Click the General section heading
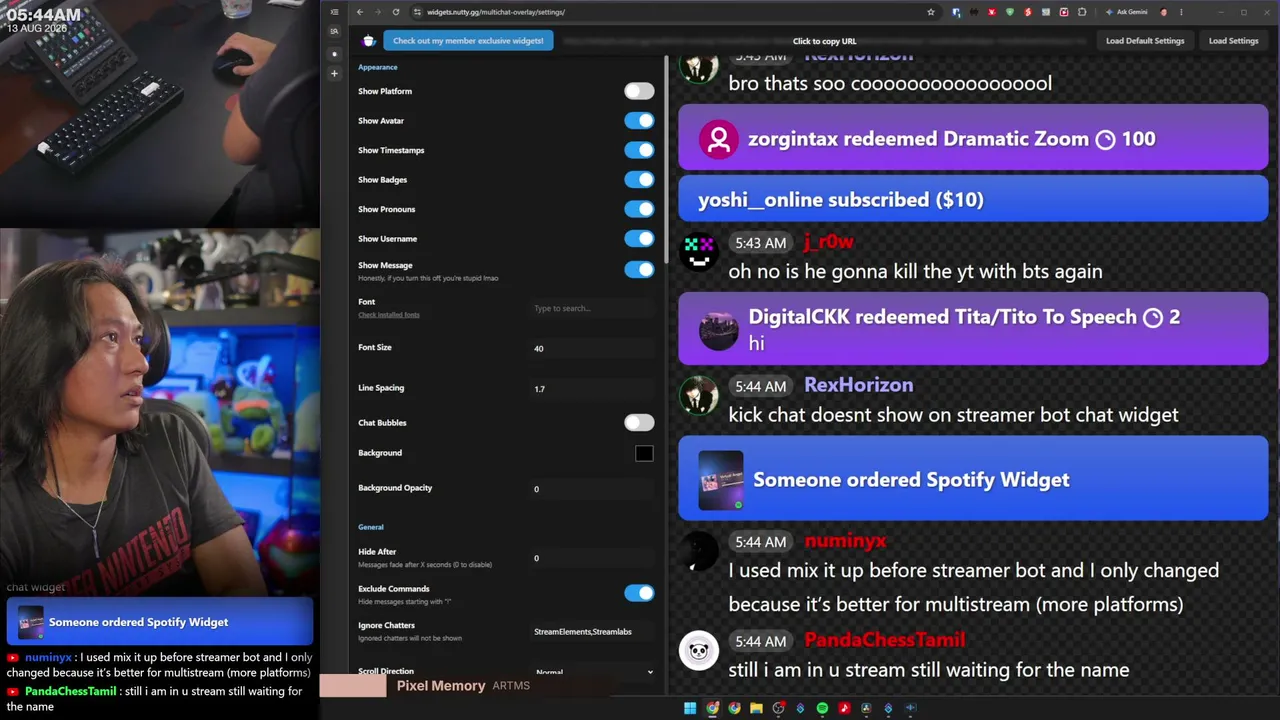 [371, 527]
